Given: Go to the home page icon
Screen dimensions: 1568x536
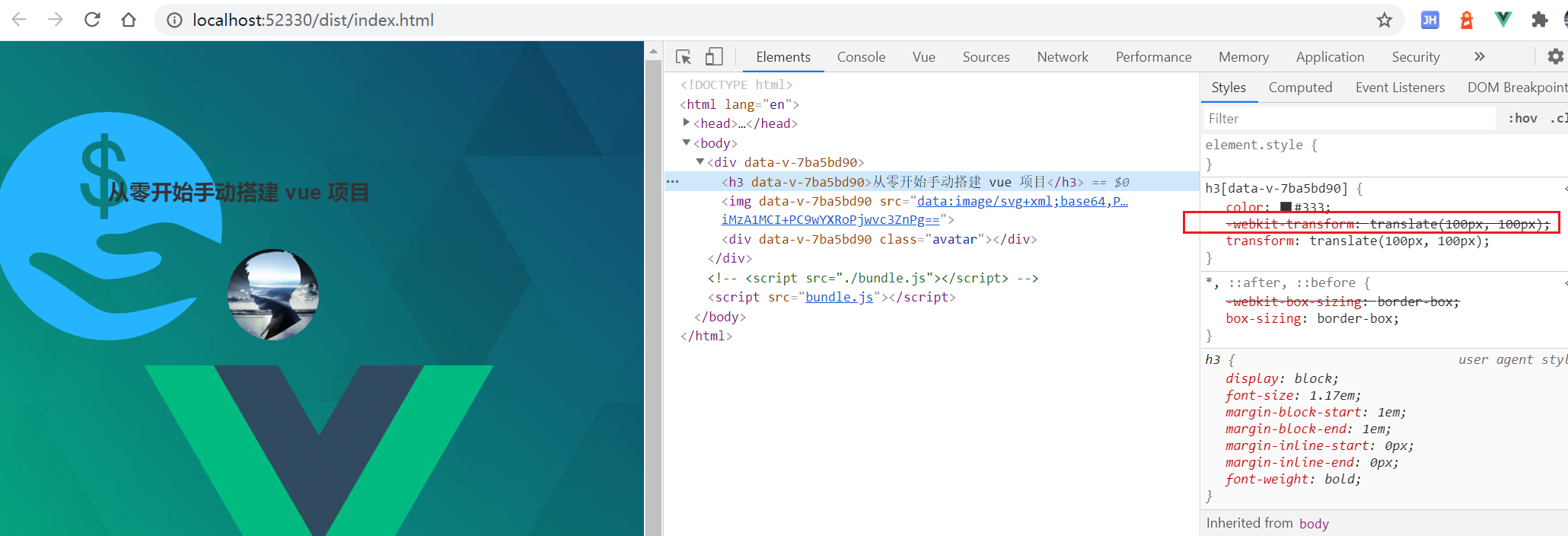Looking at the screenshot, I should tap(129, 20).
